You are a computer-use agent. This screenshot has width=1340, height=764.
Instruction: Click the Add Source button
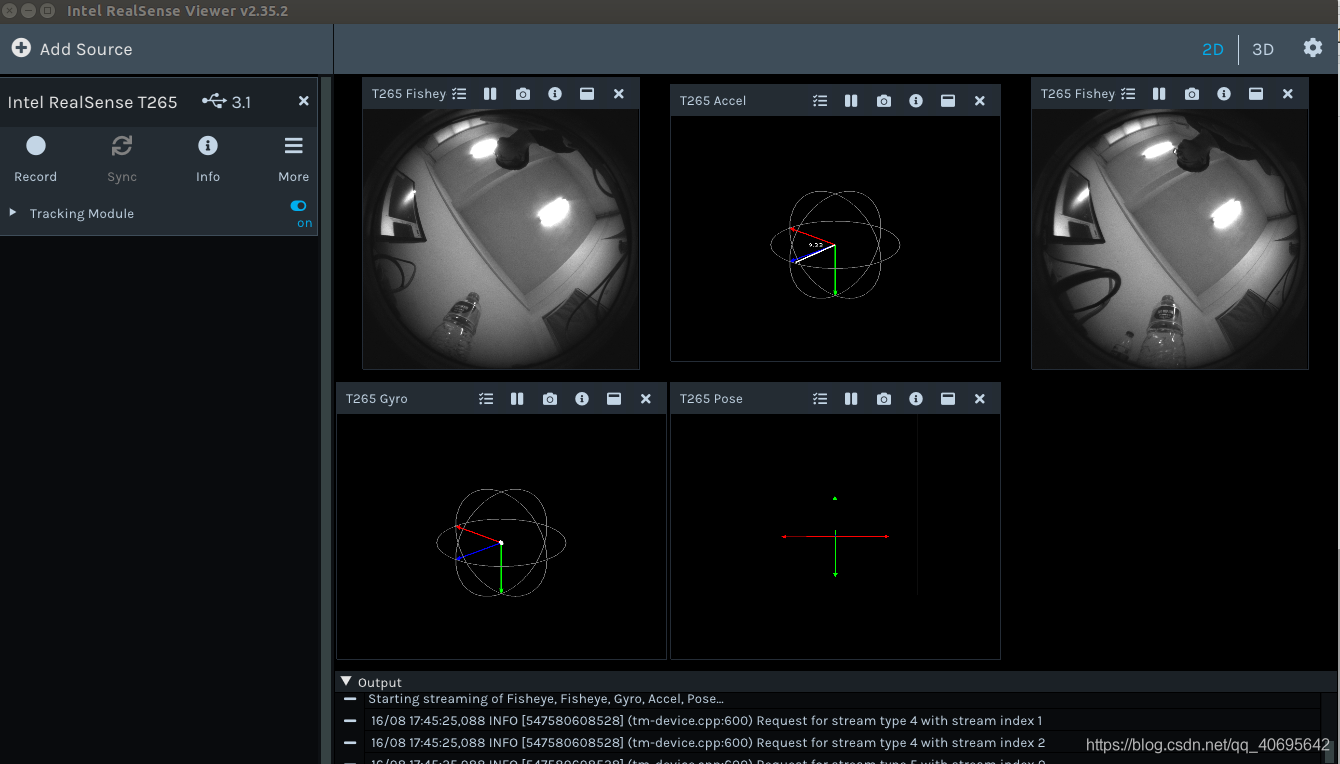coord(72,49)
